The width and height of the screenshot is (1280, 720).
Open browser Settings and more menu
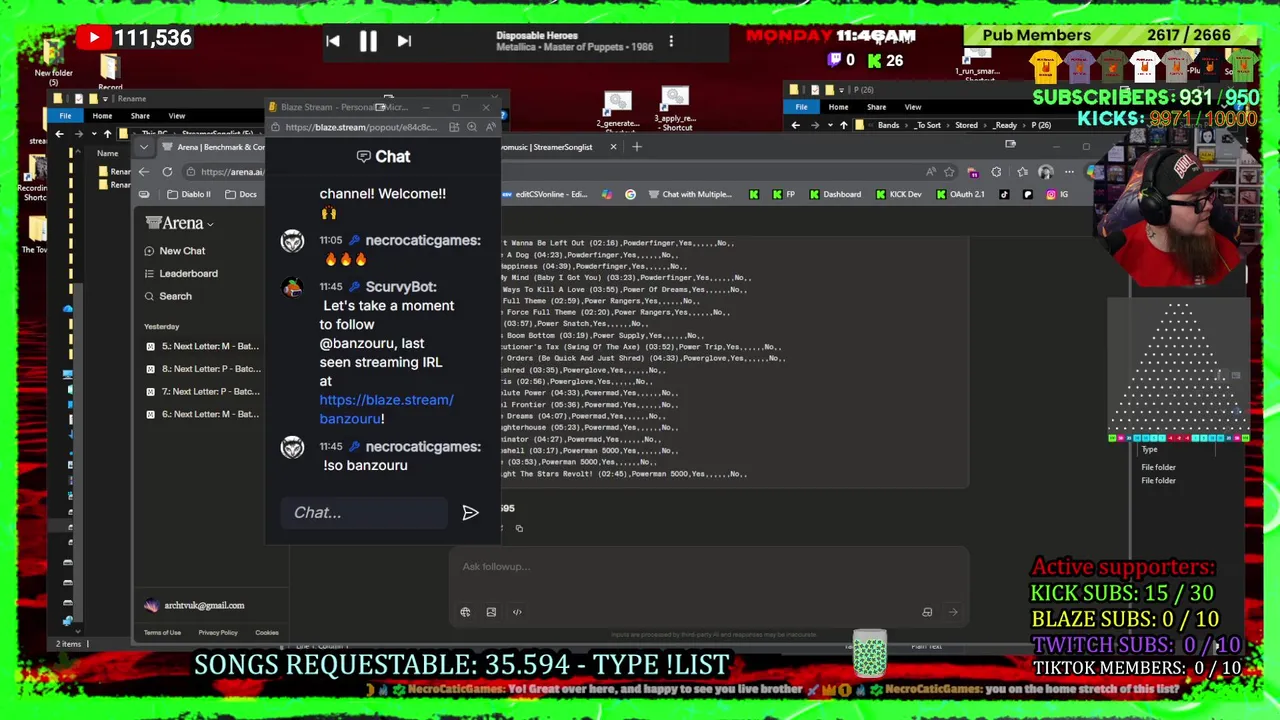tap(1069, 172)
